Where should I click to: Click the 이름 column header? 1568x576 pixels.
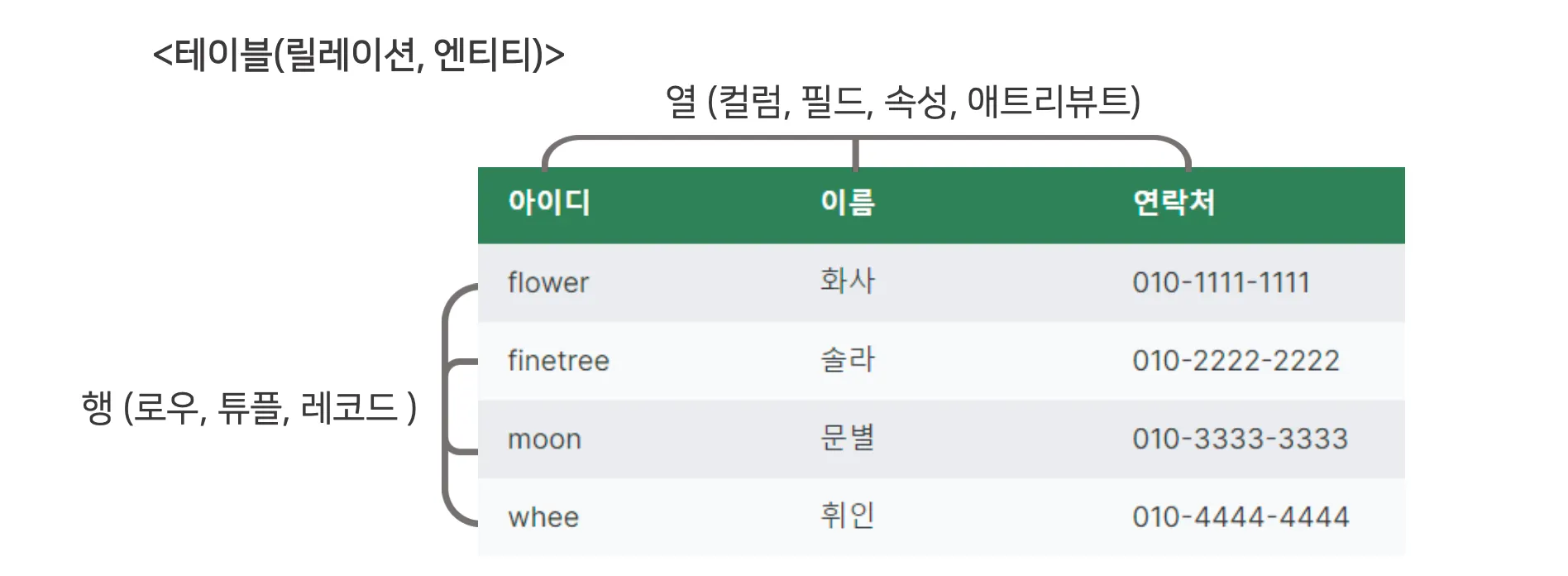click(x=848, y=203)
